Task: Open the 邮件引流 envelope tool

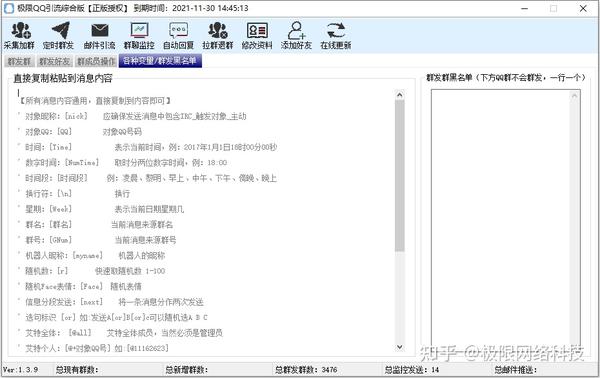Action: [99, 36]
